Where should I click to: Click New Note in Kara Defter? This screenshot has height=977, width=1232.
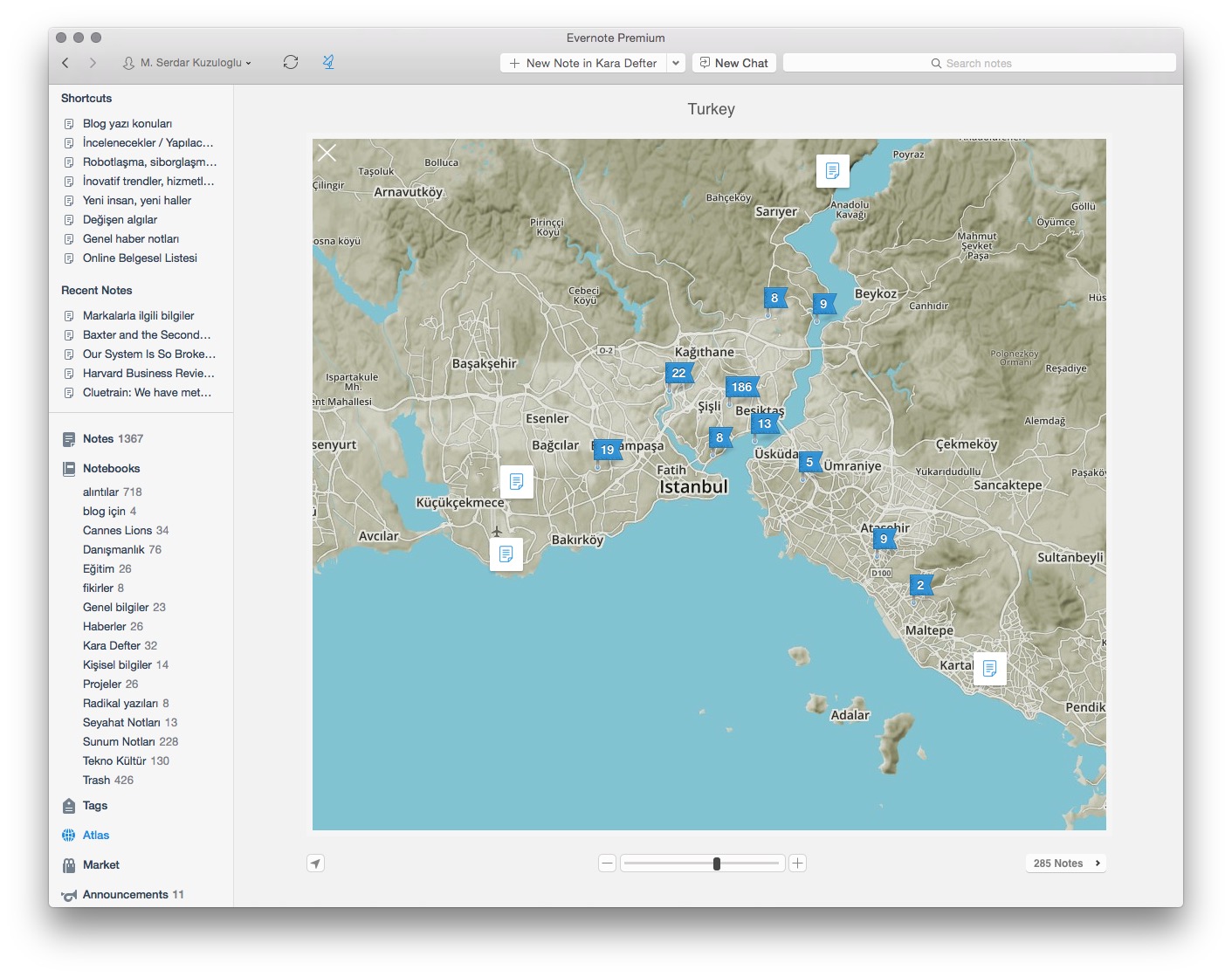click(x=583, y=63)
